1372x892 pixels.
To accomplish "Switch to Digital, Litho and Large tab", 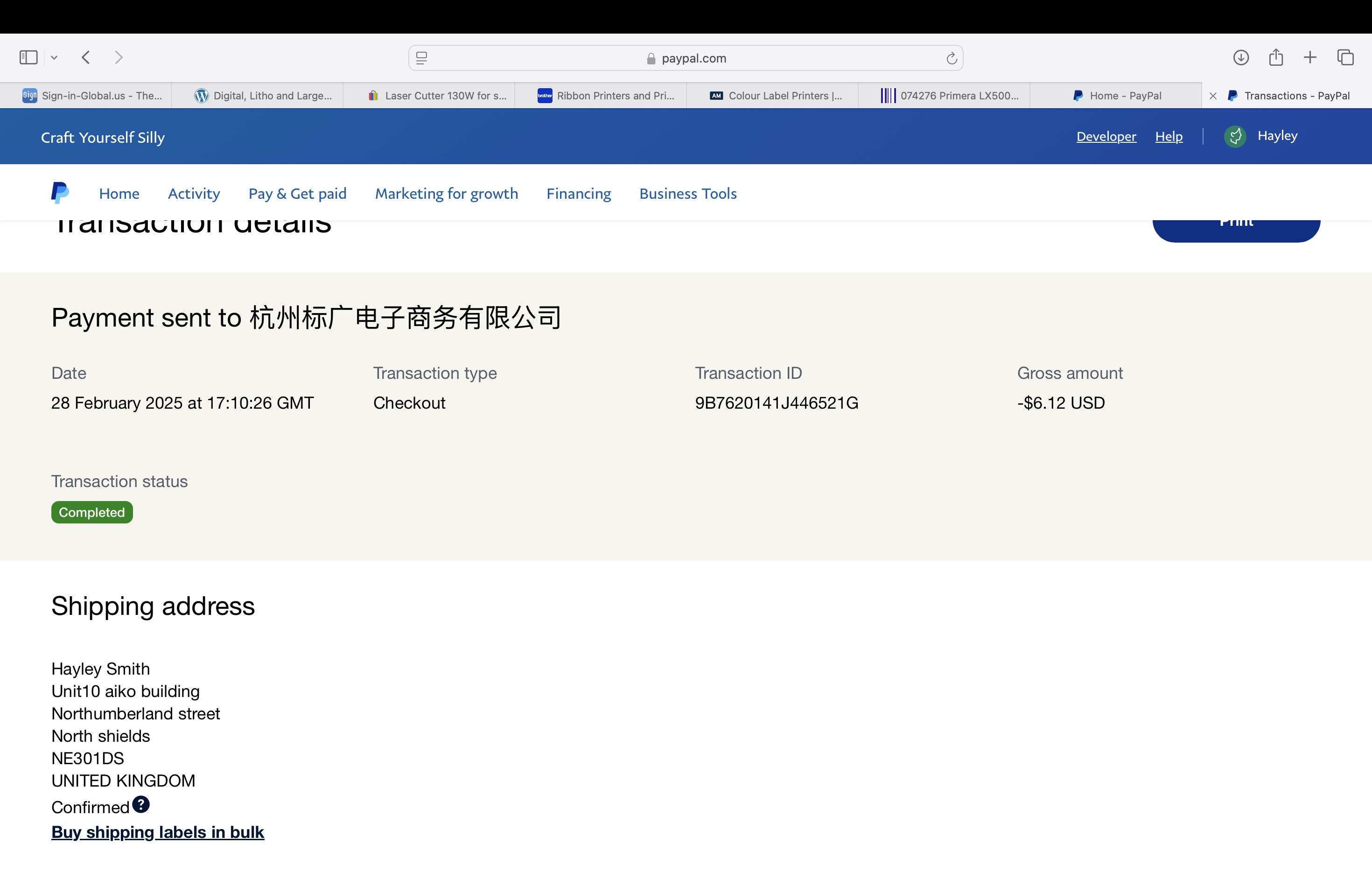I will (257, 96).
